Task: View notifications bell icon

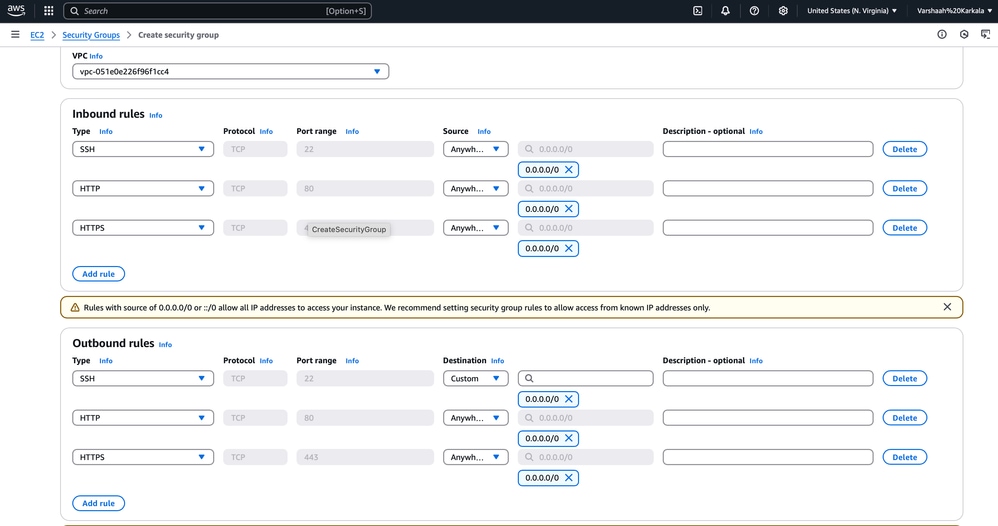Action: (x=725, y=11)
